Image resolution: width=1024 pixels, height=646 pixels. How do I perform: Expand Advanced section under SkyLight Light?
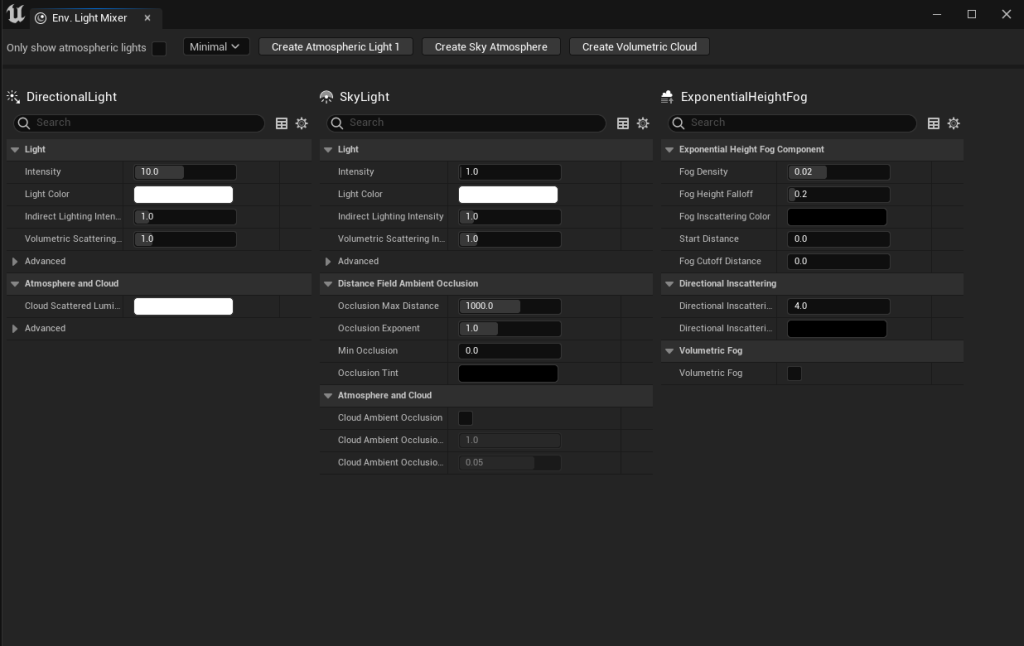(328, 261)
